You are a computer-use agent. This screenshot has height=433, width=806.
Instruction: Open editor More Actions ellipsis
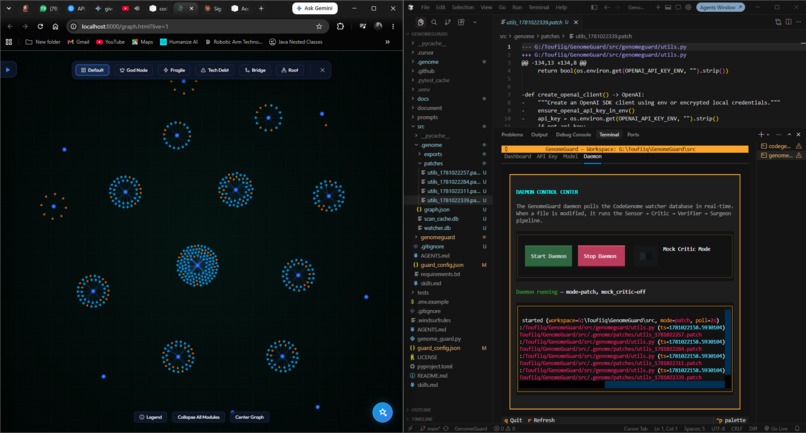point(798,22)
